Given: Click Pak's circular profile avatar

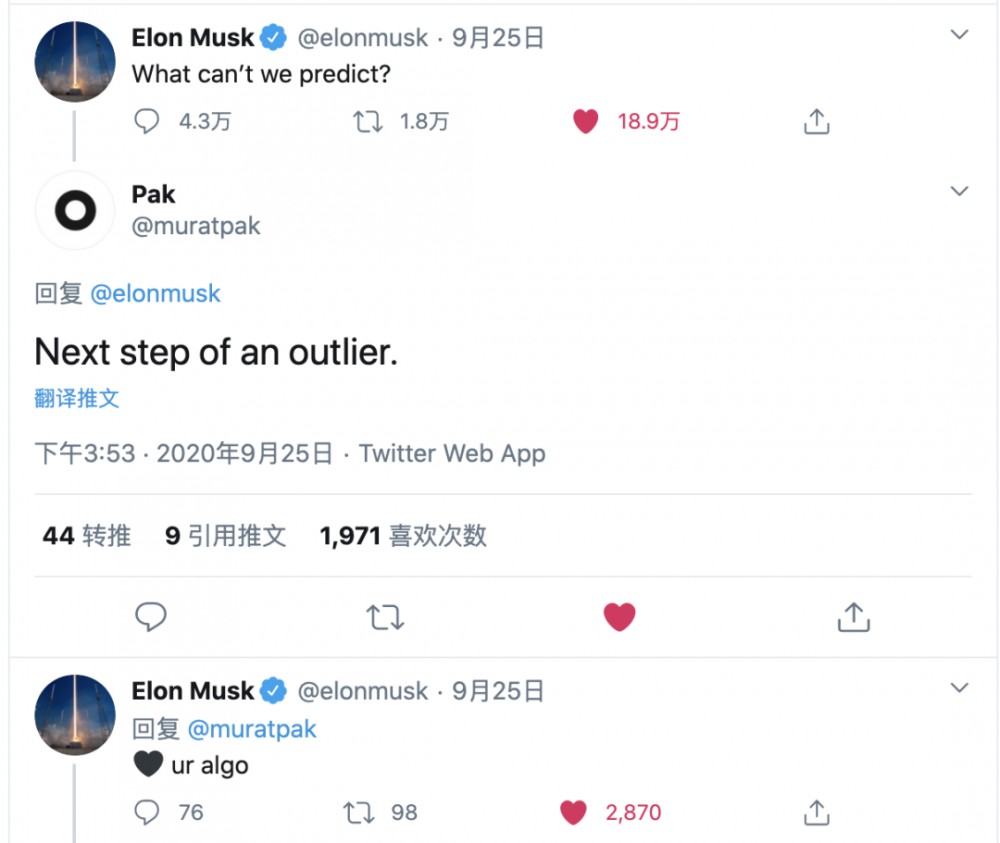Looking at the screenshot, I should [x=73, y=210].
